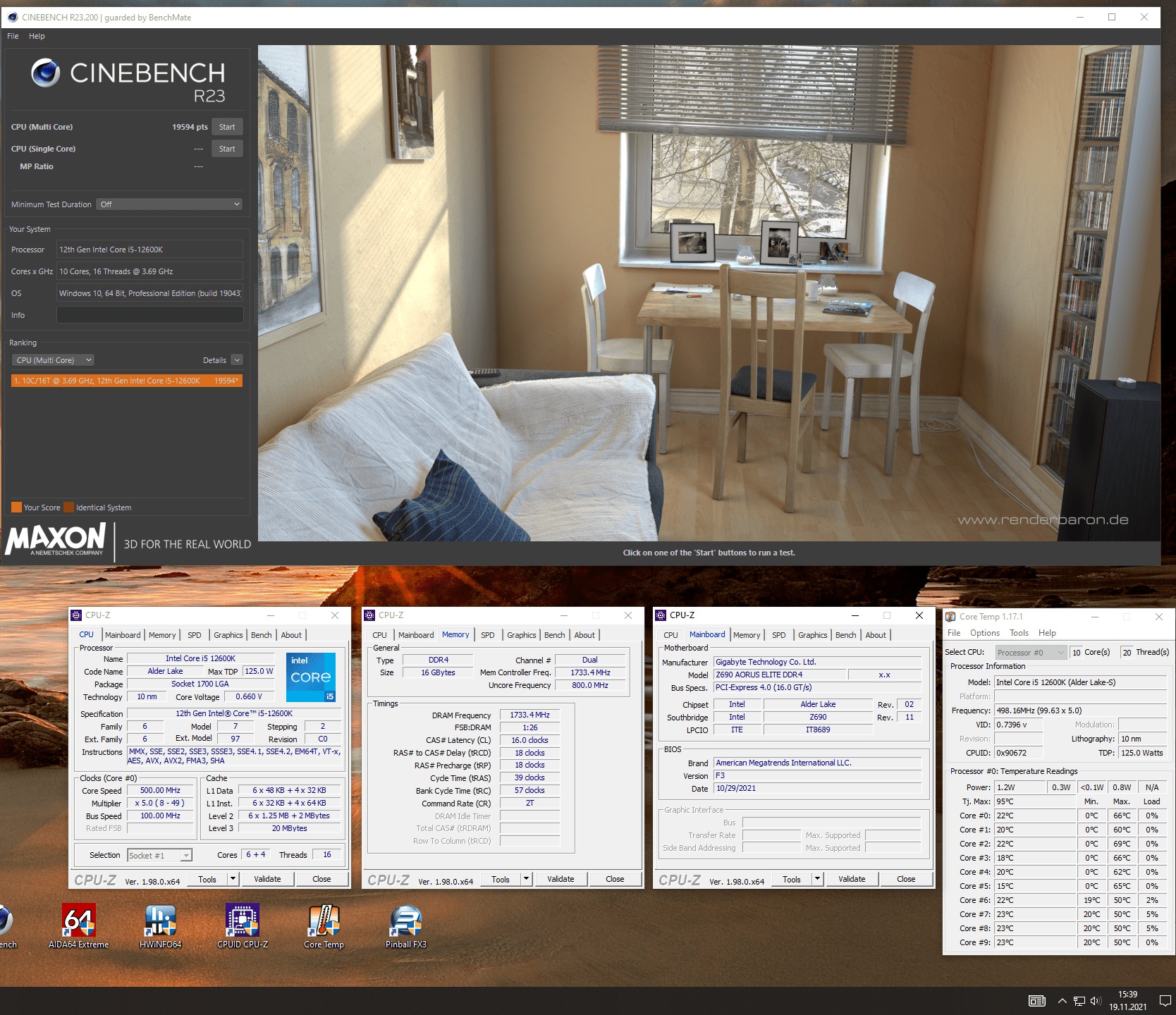Screen dimensions: 1176x1015
Task: Open the volume control in the system tray
Action: click(x=1095, y=1001)
